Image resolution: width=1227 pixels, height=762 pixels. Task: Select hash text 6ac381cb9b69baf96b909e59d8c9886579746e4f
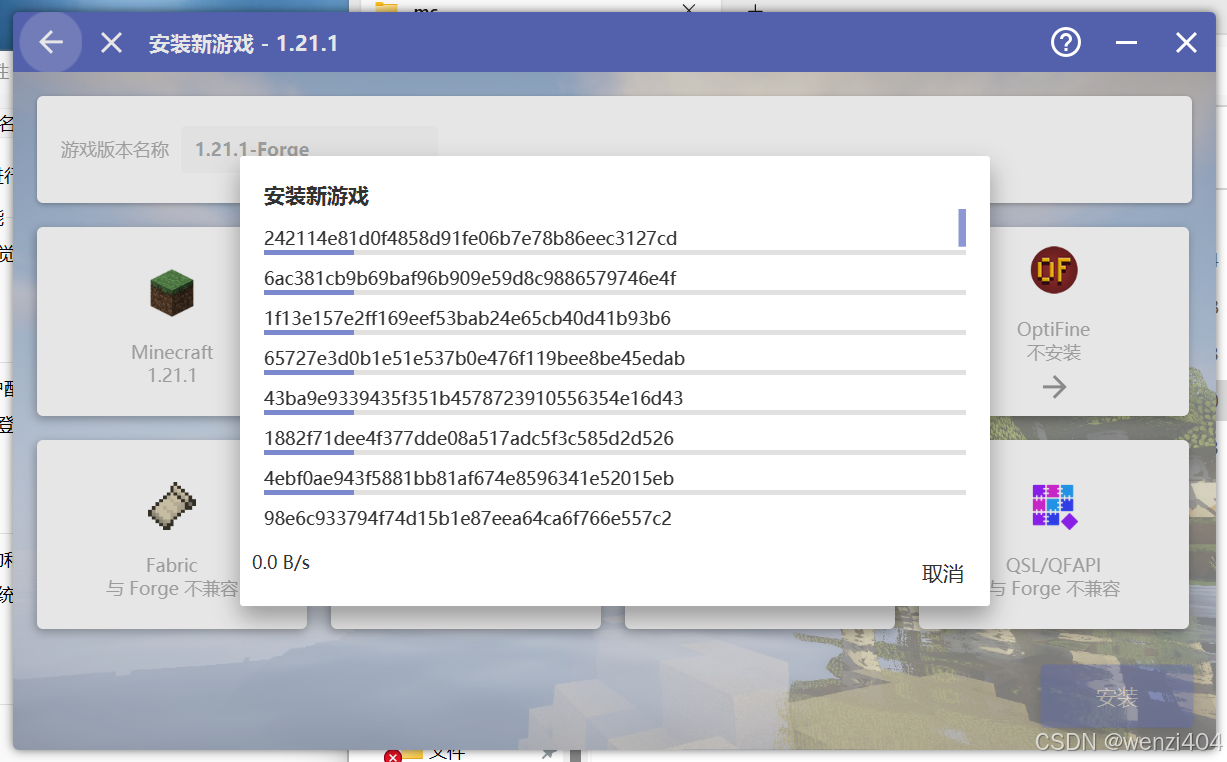tap(470, 278)
